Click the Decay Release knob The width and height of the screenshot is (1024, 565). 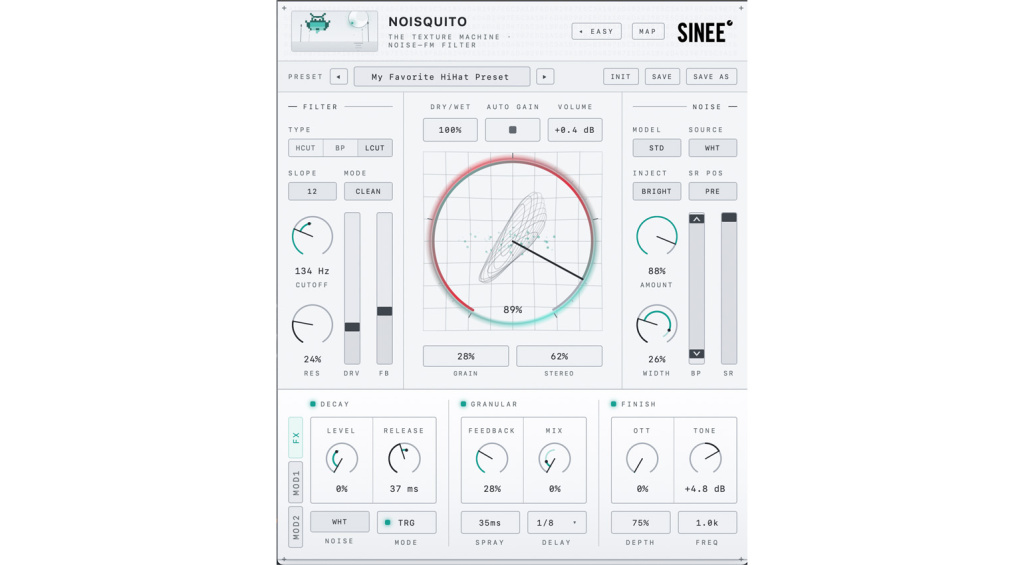point(404,459)
